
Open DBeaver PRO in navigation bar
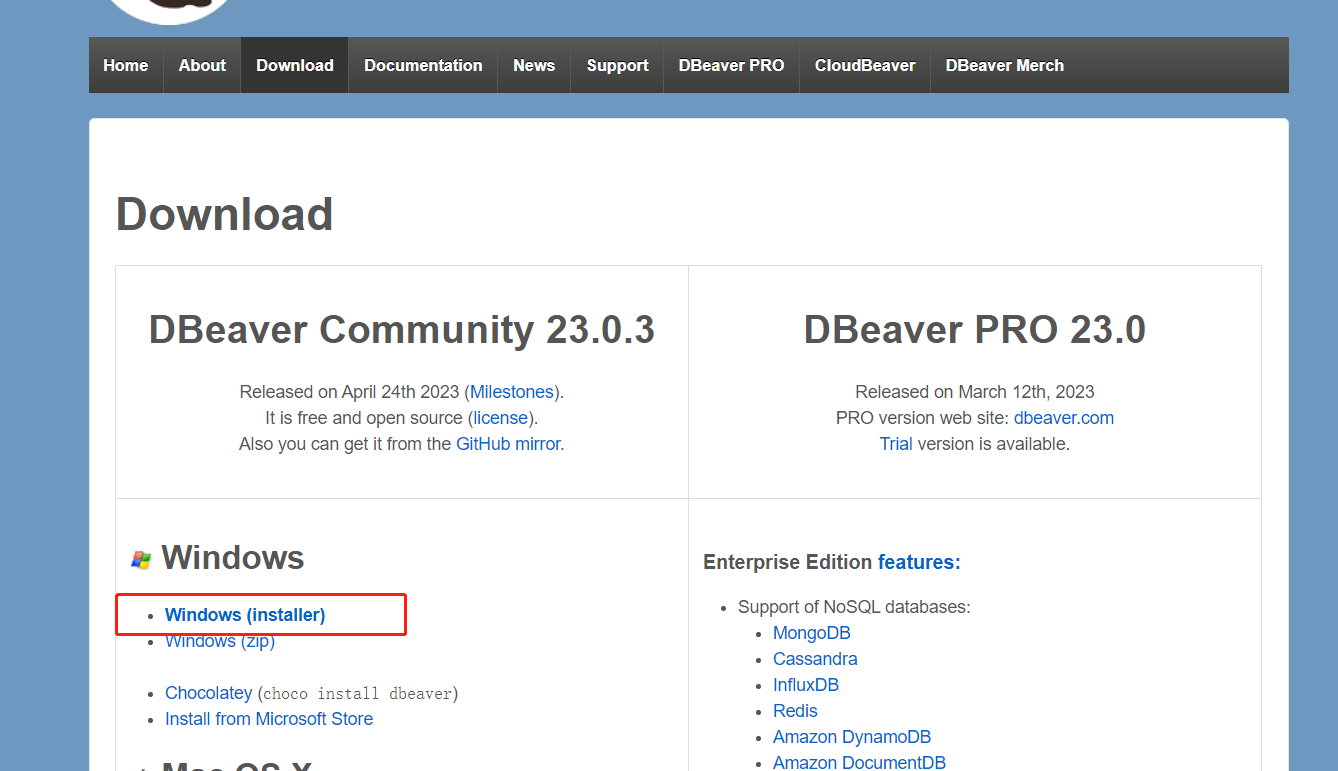[731, 65]
